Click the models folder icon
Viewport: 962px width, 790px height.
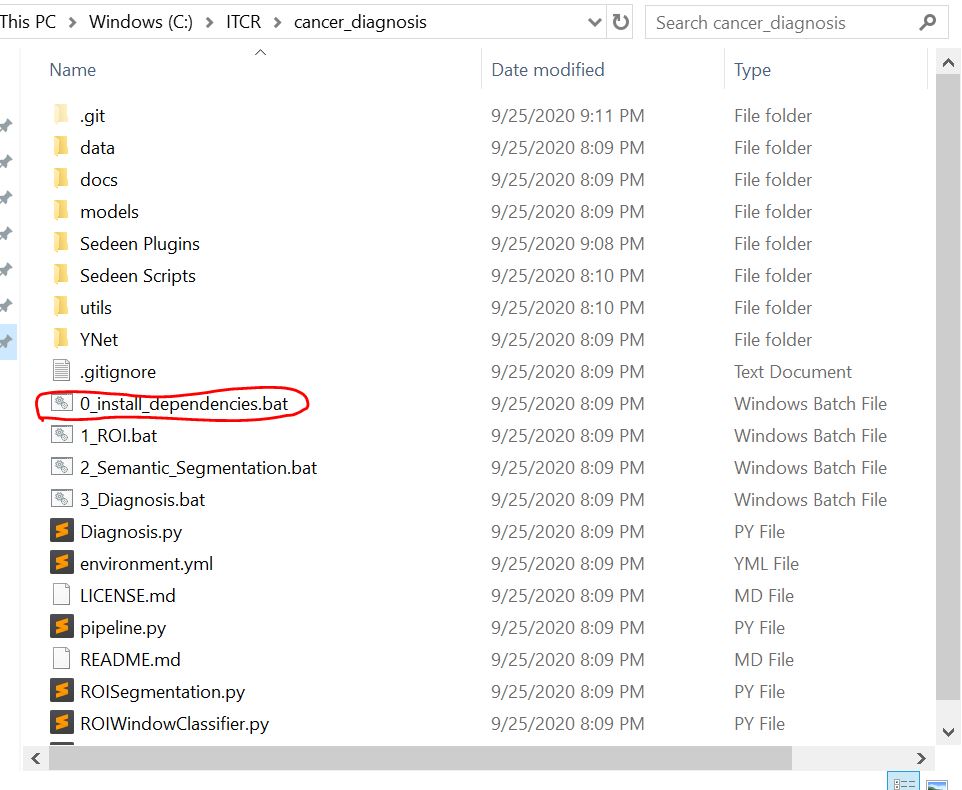61,210
